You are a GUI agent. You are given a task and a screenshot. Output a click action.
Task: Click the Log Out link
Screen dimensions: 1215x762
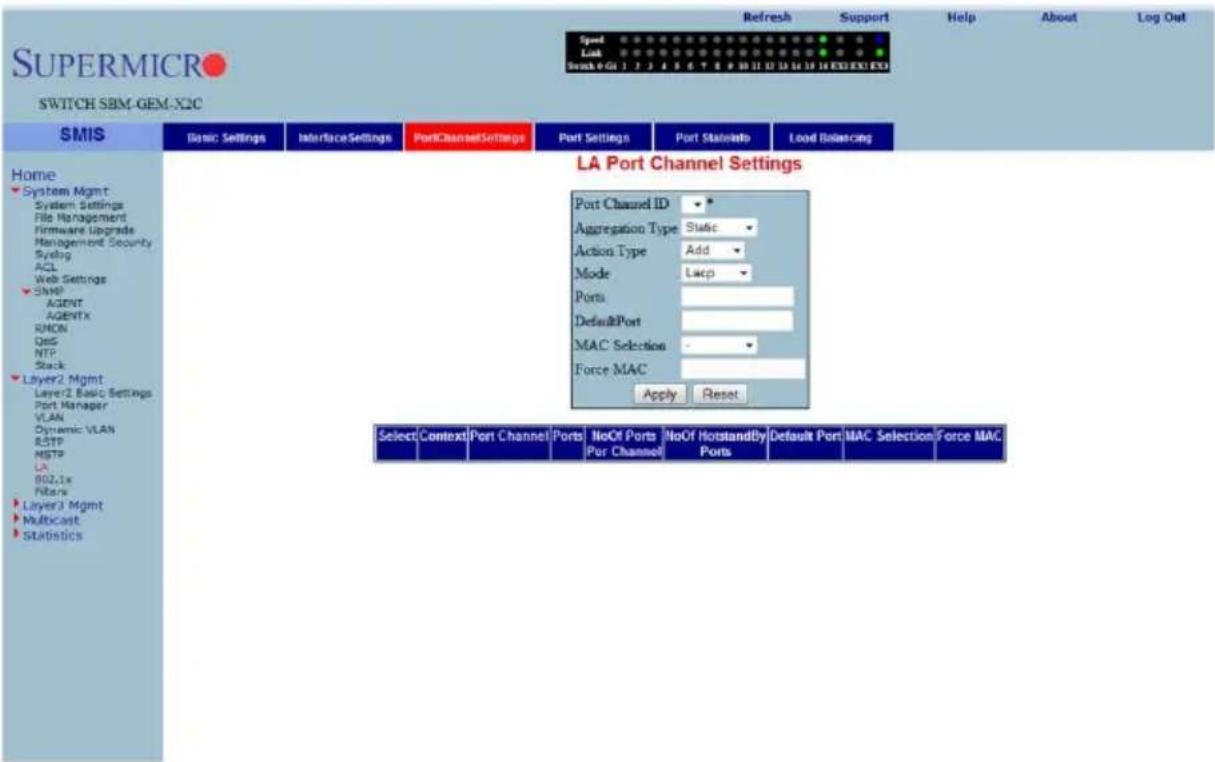point(1160,17)
